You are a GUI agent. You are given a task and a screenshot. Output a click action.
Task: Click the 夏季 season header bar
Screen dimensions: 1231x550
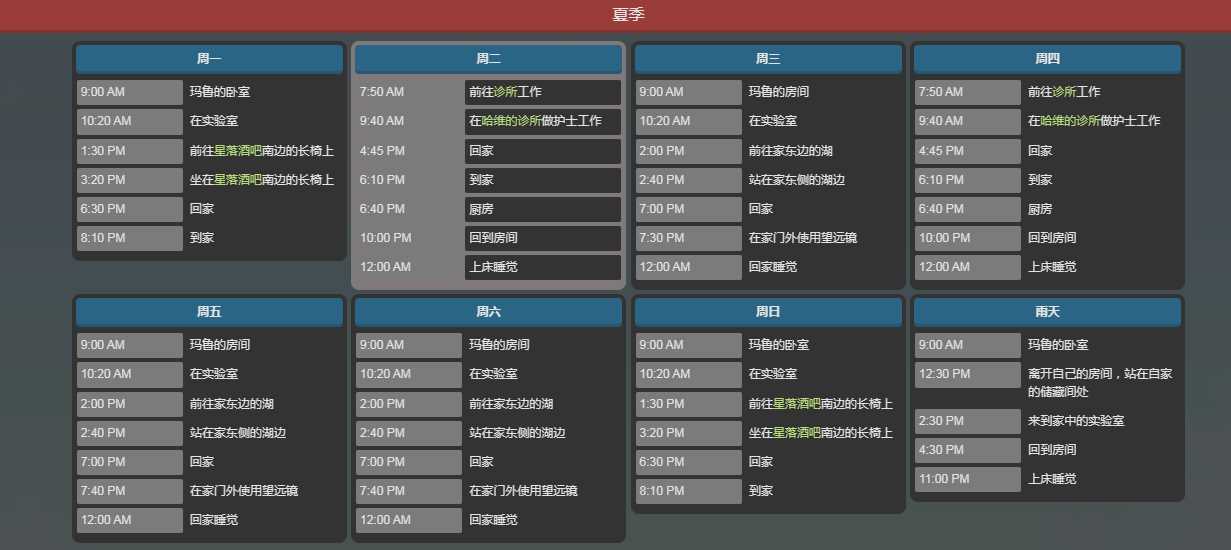tap(615, 15)
